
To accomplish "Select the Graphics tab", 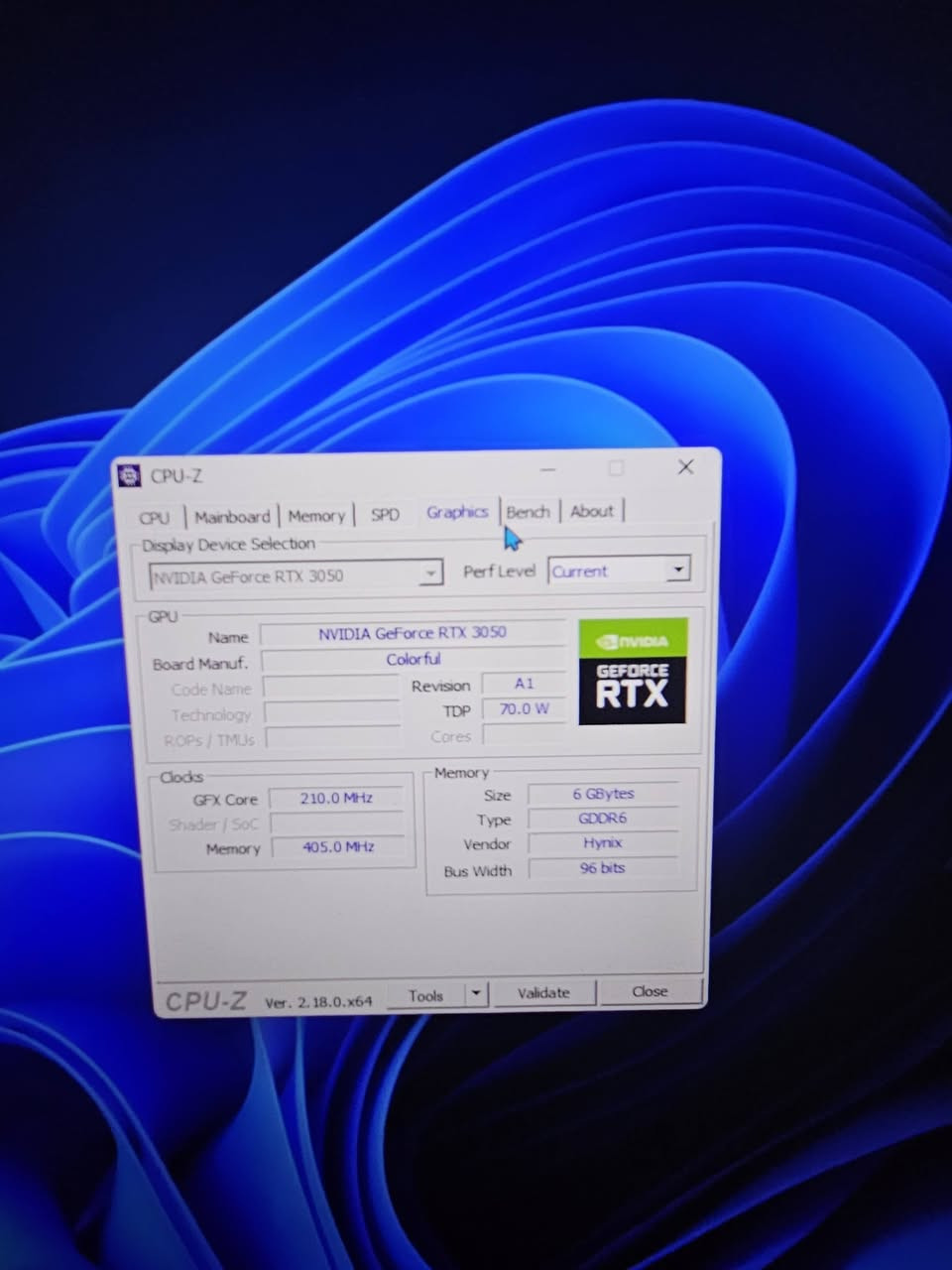I will pyautogui.click(x=457, y=512).
